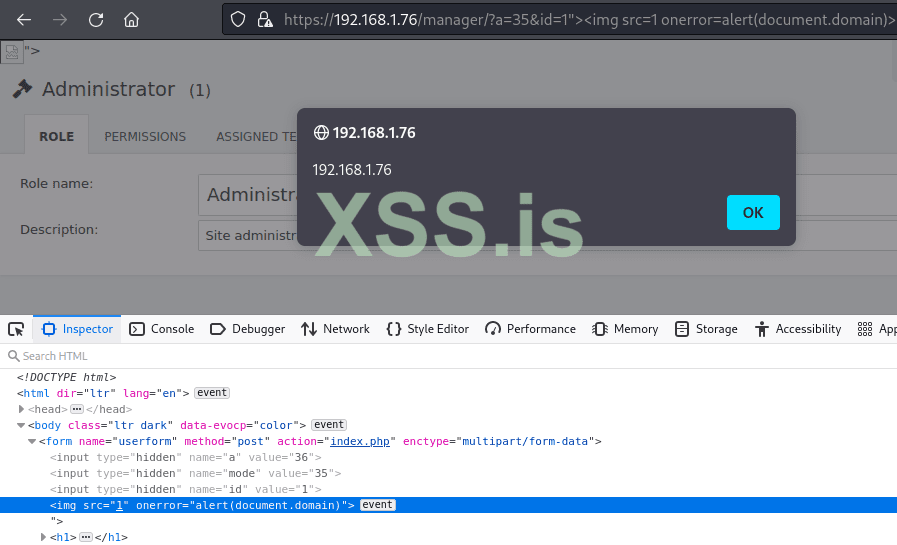Open the PERMISSIONS tab
This screenshot has width=897, height=545.
145,137
